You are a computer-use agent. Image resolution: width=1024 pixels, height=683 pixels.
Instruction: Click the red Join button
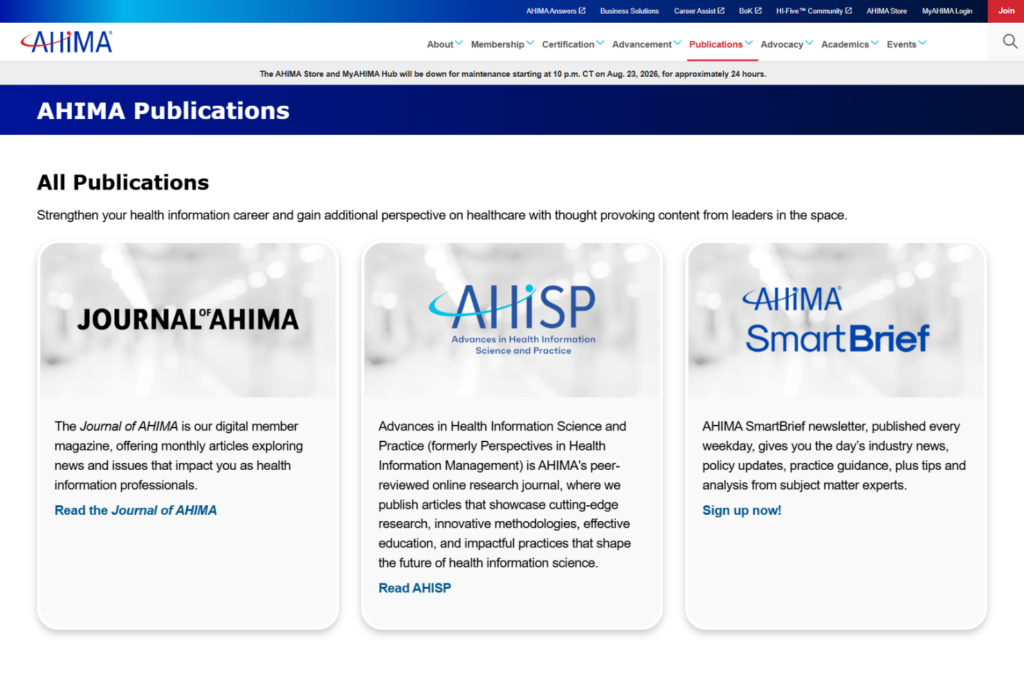(1006, 11)
